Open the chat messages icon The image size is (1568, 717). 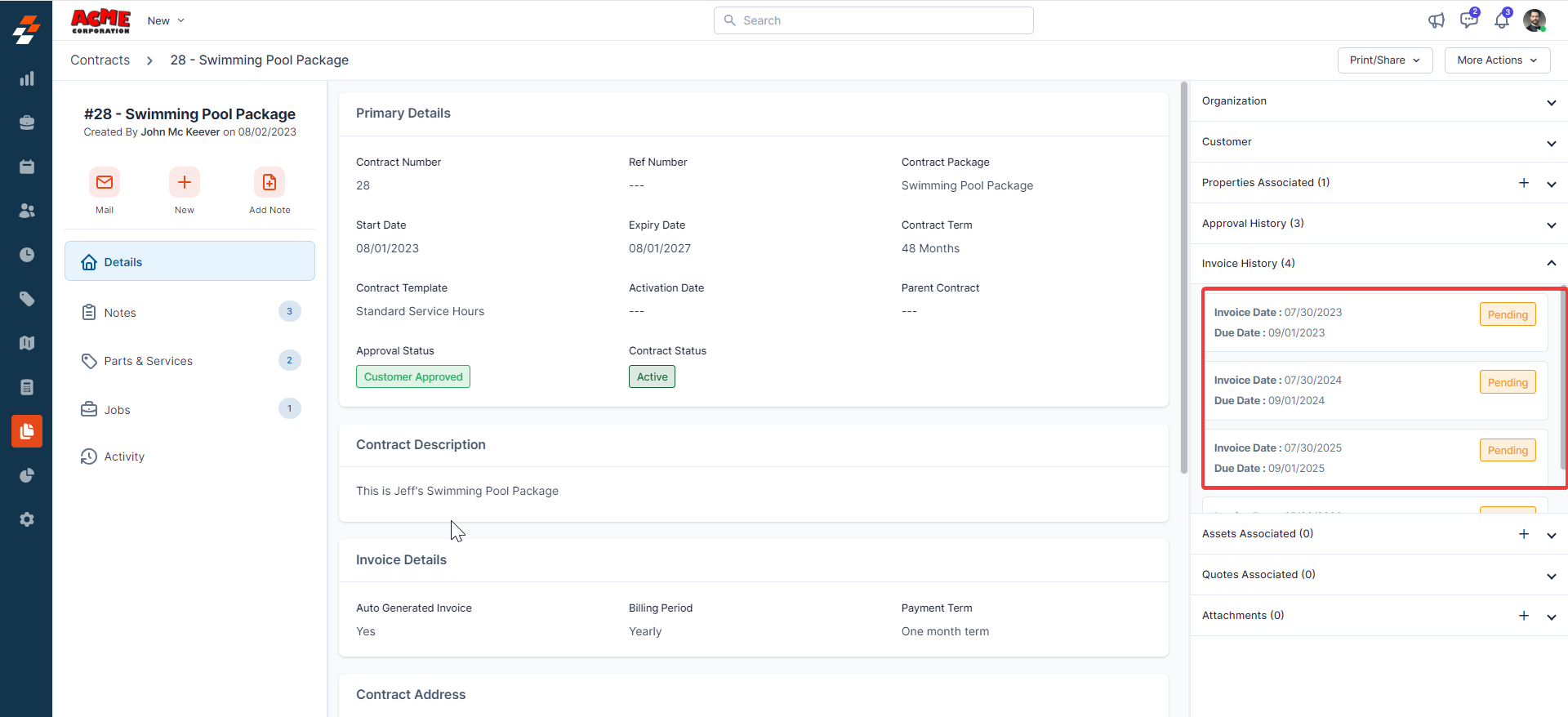pyautogui.click(x=1468, y=20)
